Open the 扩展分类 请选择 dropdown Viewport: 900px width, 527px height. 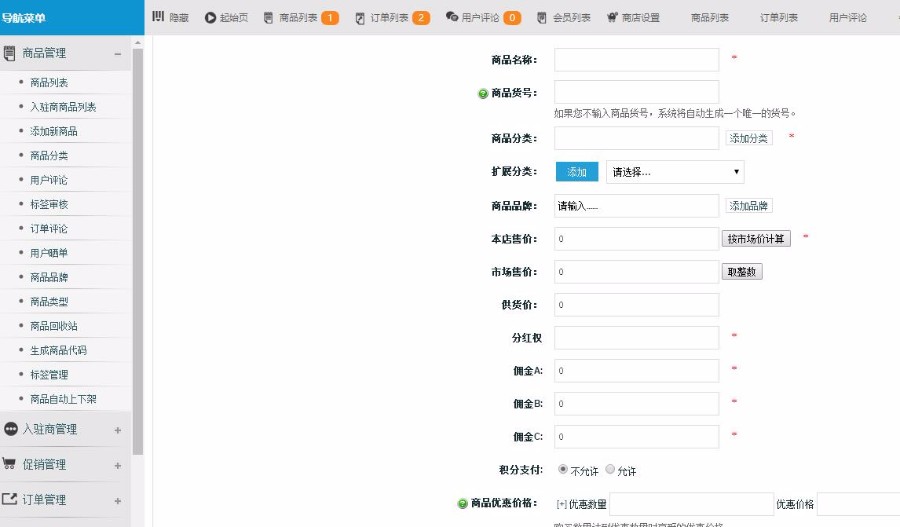pyautogui.click(x=675, y=172)
